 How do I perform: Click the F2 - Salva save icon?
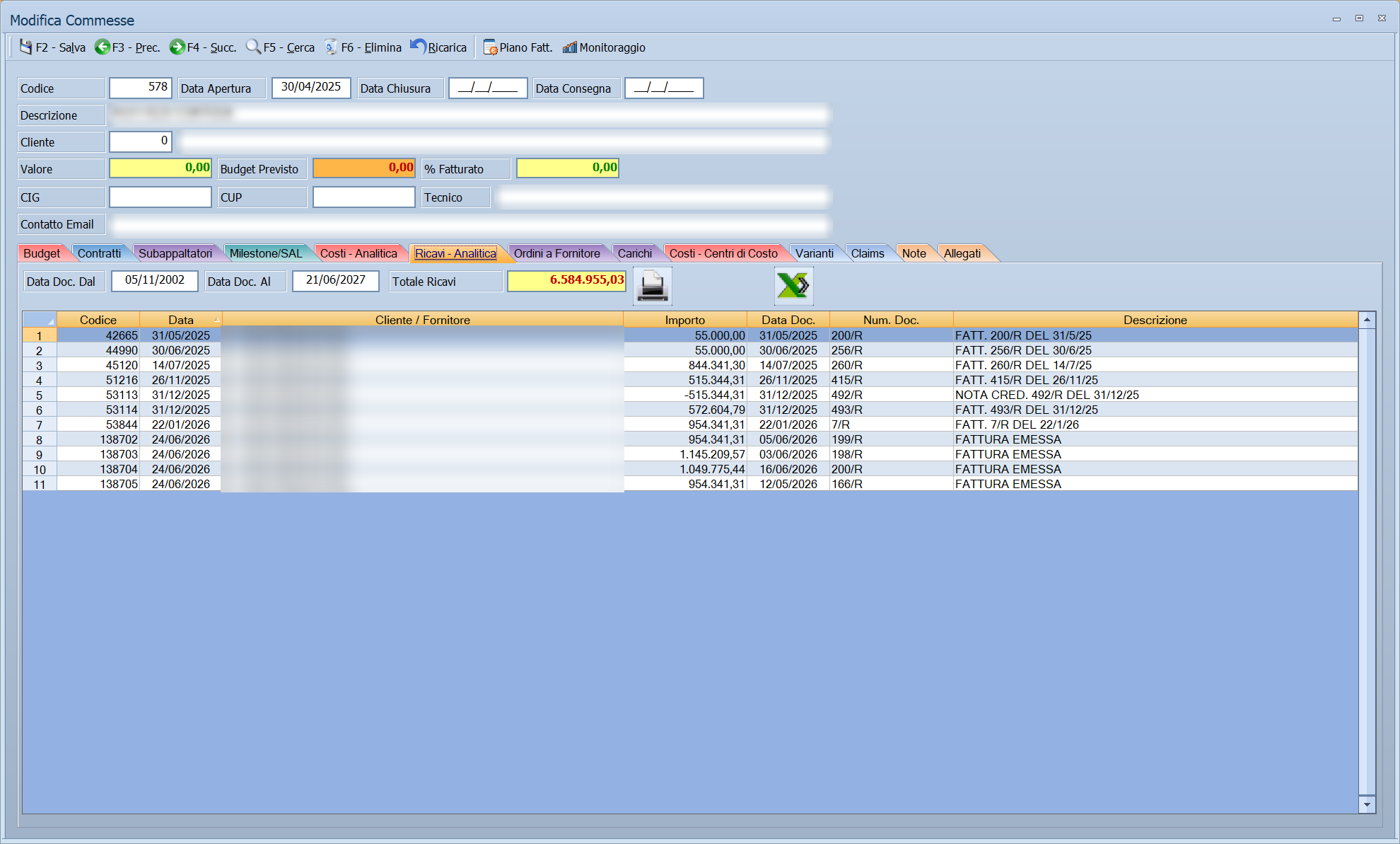click(26, 47)
